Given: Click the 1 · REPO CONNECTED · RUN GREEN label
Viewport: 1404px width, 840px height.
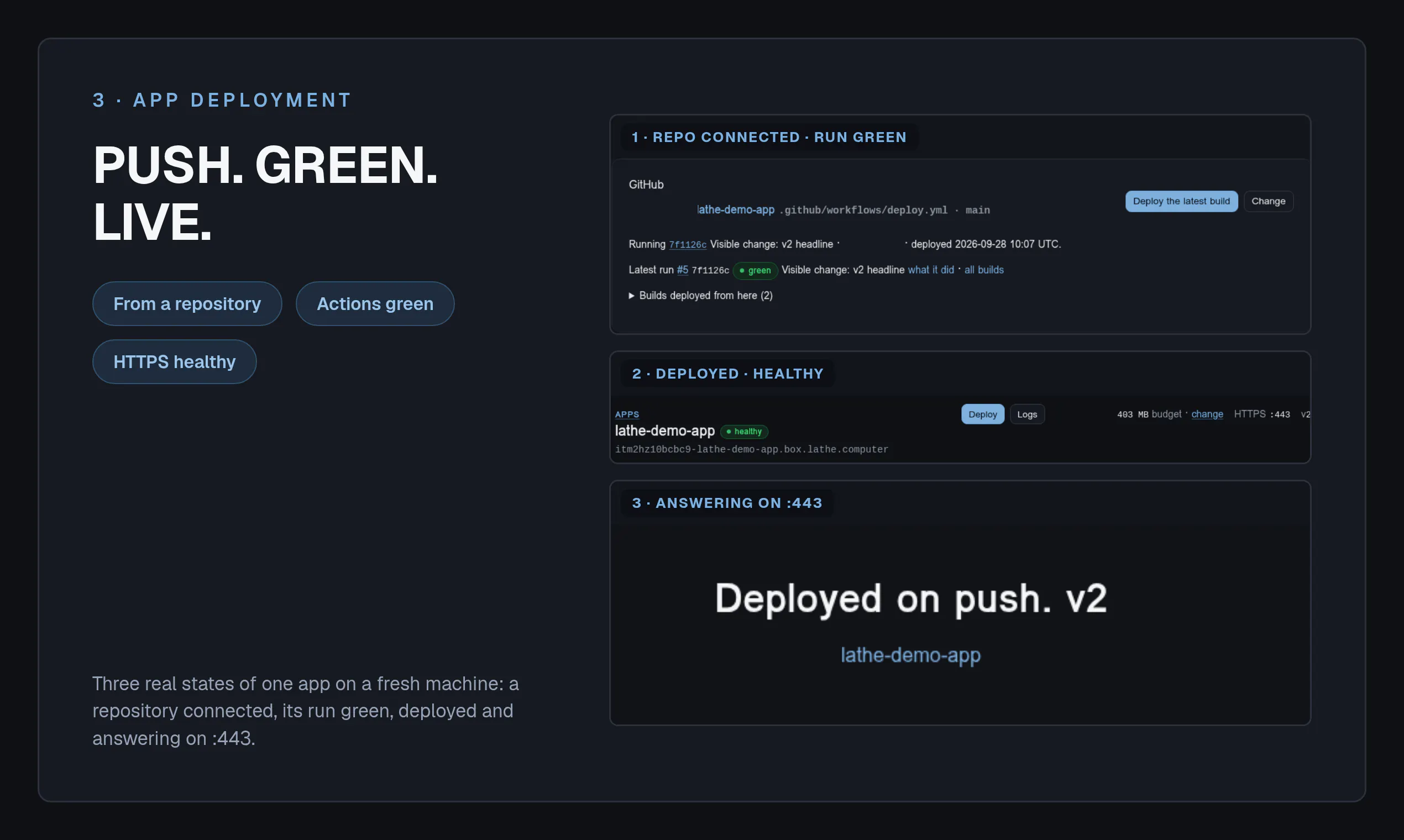Looking at the screenshot, I should (769, 137).
